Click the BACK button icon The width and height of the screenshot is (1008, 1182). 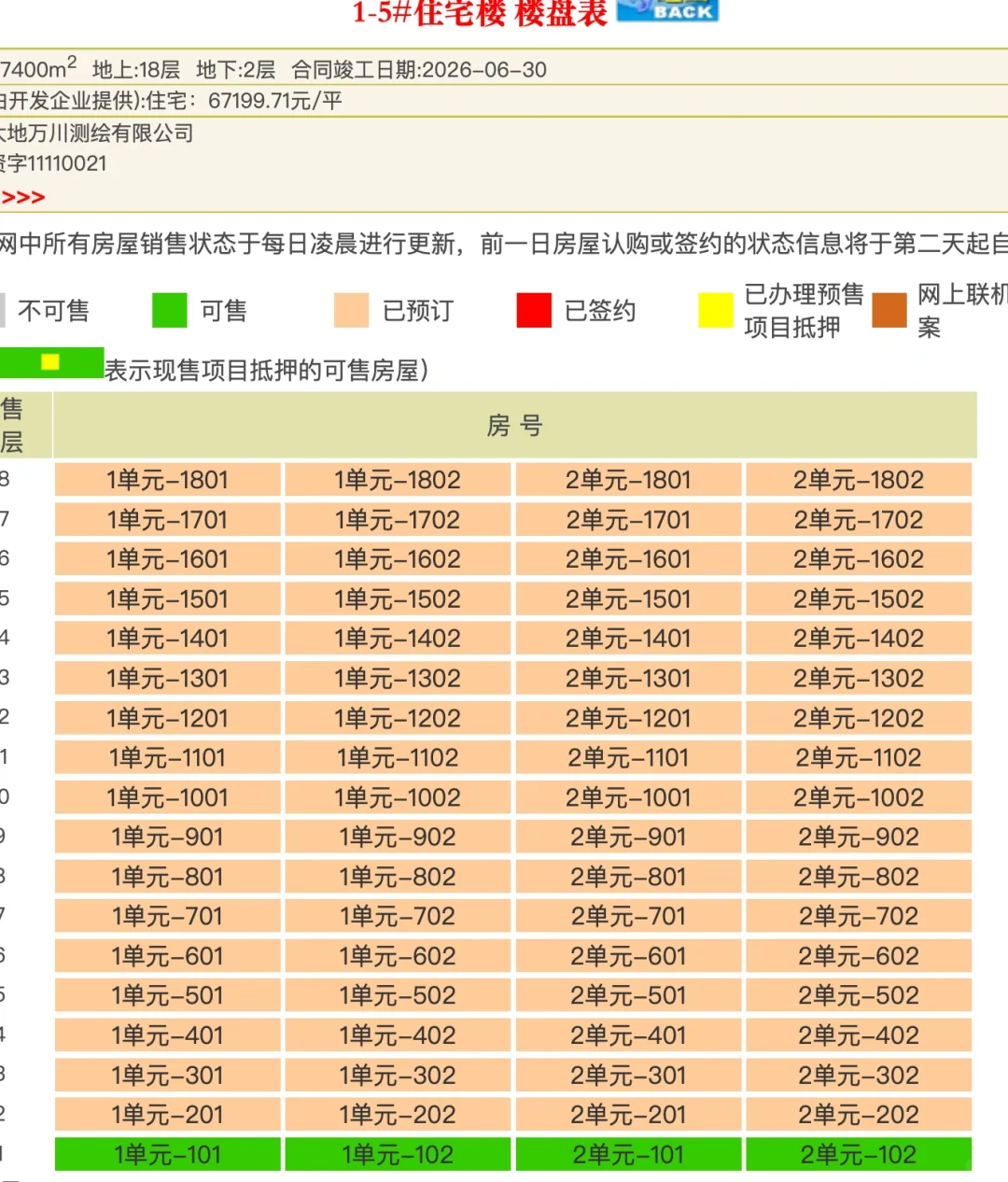[x=667, y=10]
